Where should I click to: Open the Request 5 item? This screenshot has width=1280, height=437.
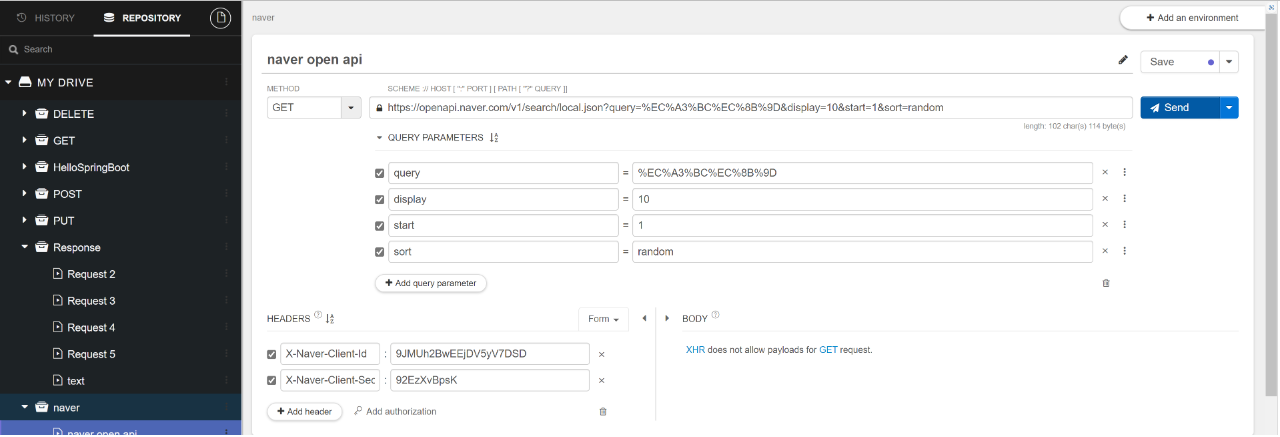point(91,354)
